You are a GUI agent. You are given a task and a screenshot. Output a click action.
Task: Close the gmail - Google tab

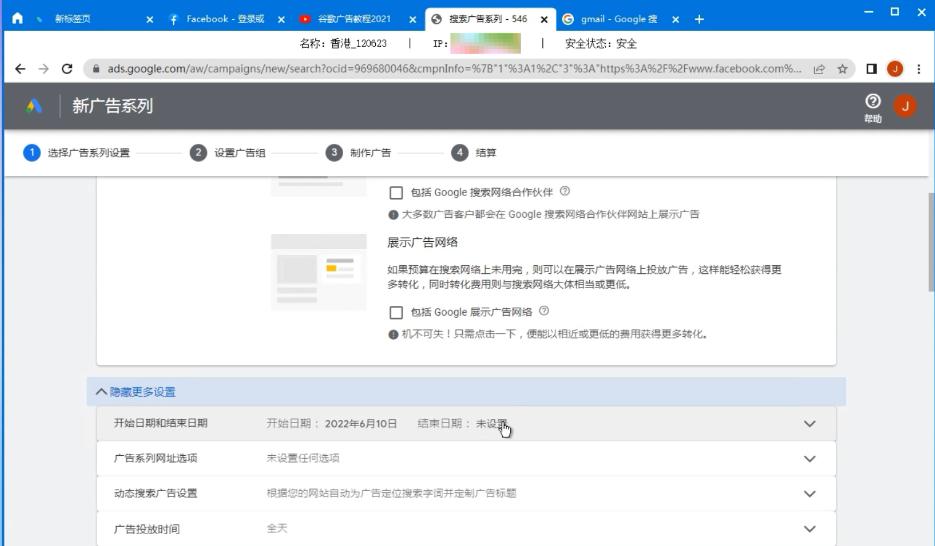[x=675, y=20]
